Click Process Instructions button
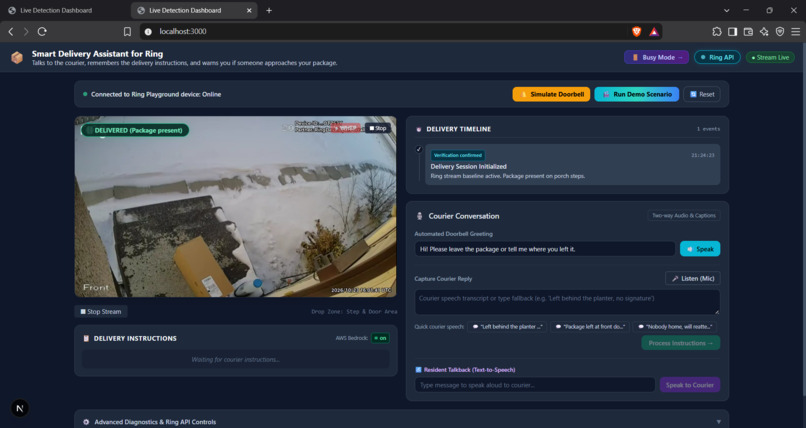The image size is (806, 428). tap(681, 343)
